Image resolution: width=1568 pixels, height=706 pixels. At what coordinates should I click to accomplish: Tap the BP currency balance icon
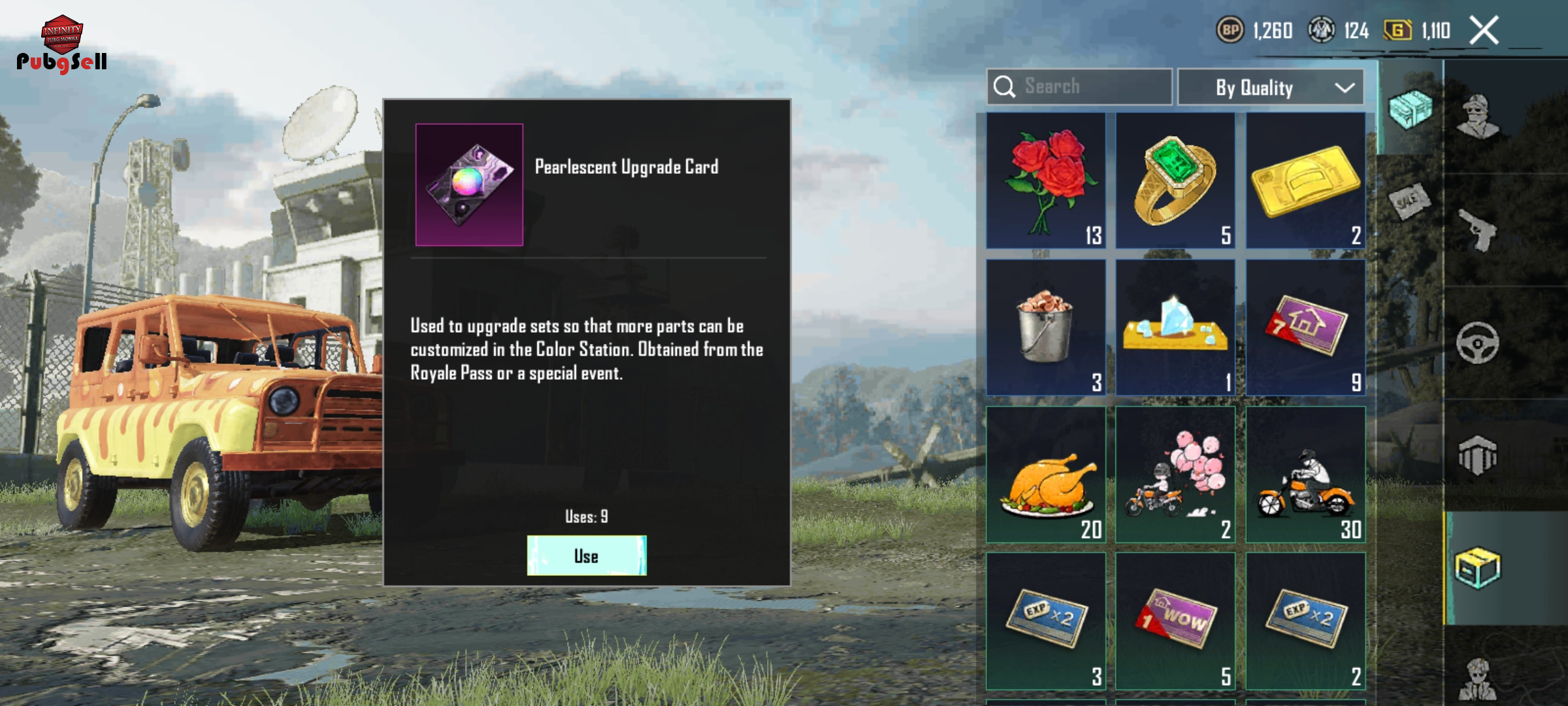coord(1230,30)
